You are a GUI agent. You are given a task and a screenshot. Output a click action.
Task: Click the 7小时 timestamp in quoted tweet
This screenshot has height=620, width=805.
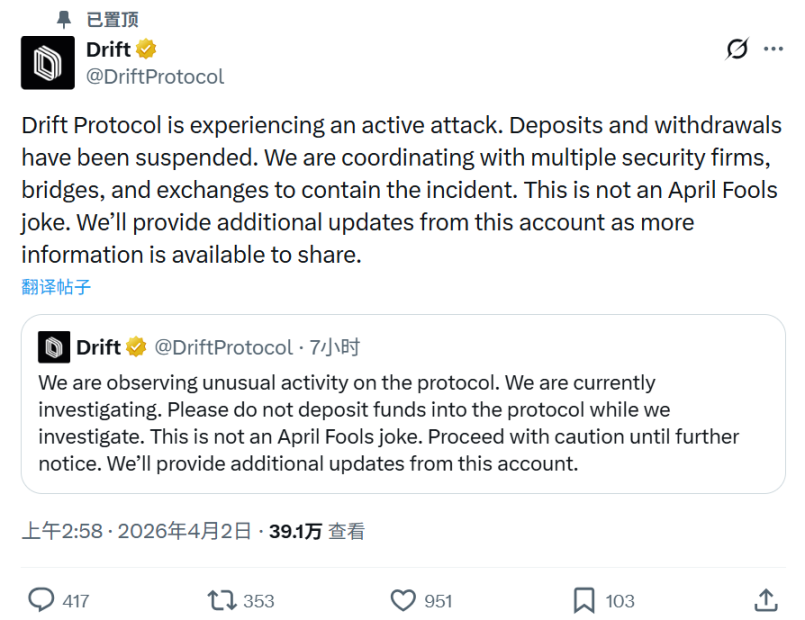(x=334, y=347)
